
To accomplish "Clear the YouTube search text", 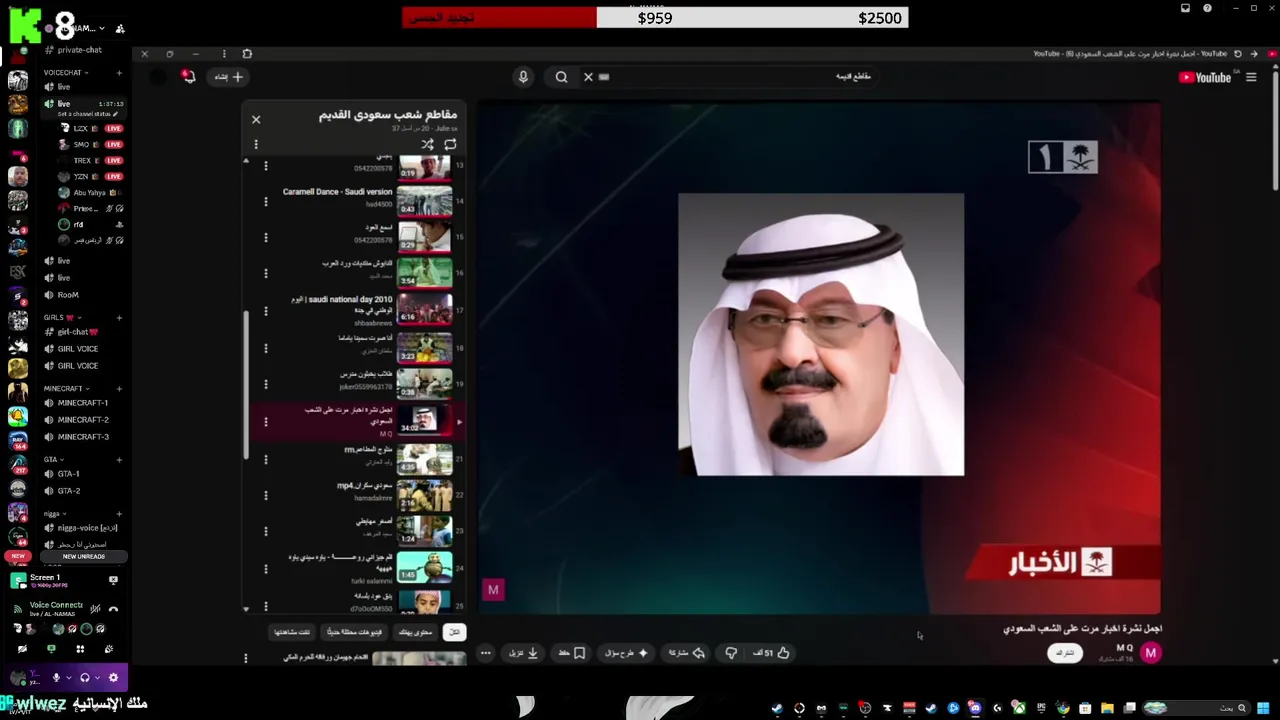I will click(x=588, y=77).
